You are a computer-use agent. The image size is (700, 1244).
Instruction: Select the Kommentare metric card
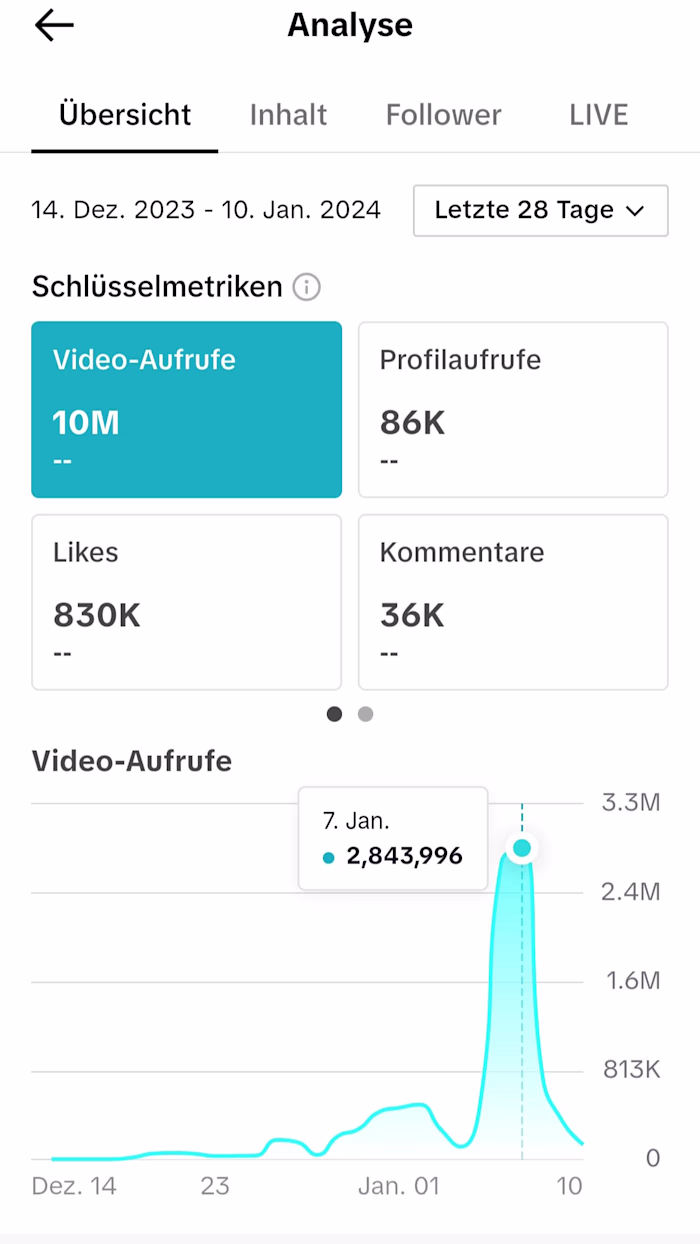pyautogui.click(x=513, y=601)
